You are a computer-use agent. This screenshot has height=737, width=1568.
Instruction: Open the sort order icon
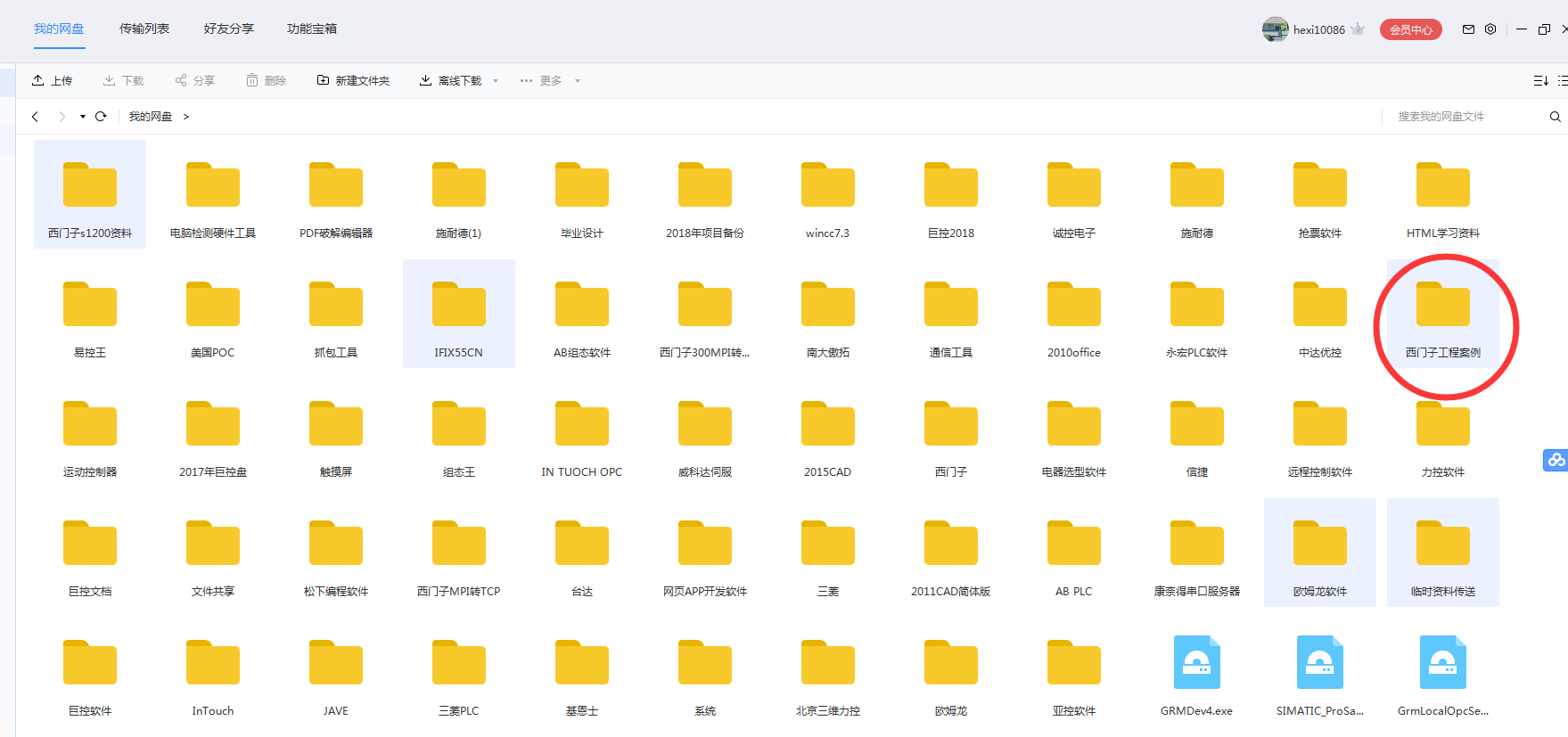tap(1540, 80)
